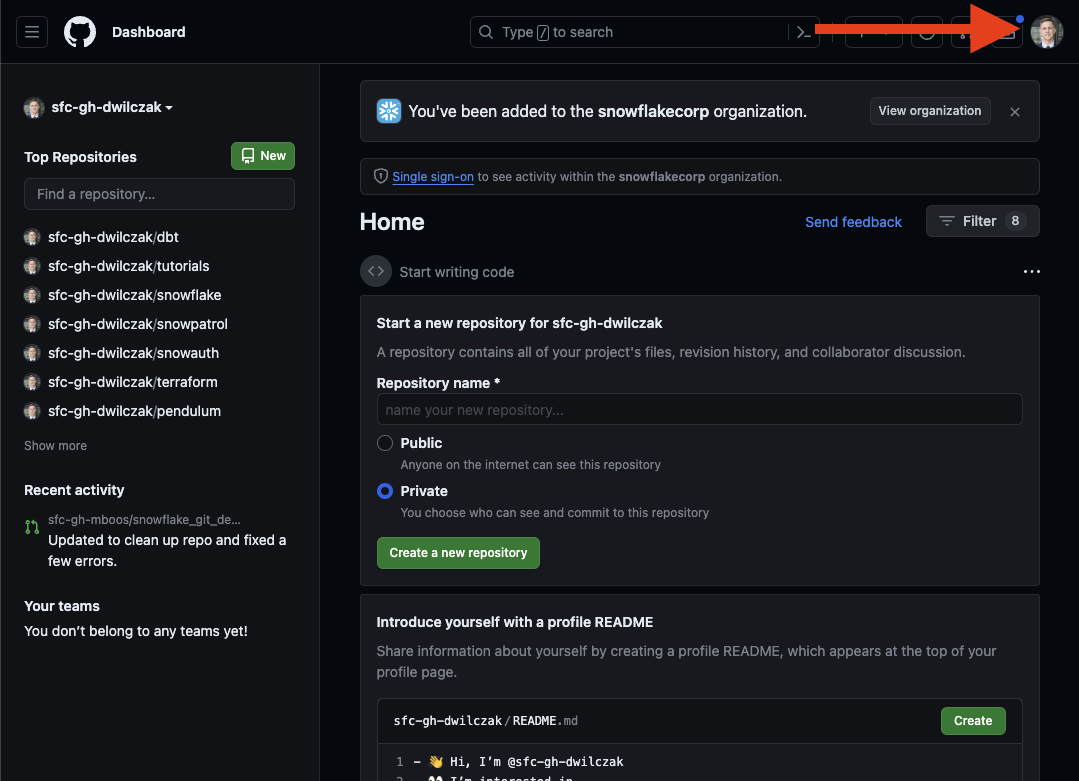The image size is (1079, 781).
Task: Click the Single sign-on link
Action: (433, 177)
